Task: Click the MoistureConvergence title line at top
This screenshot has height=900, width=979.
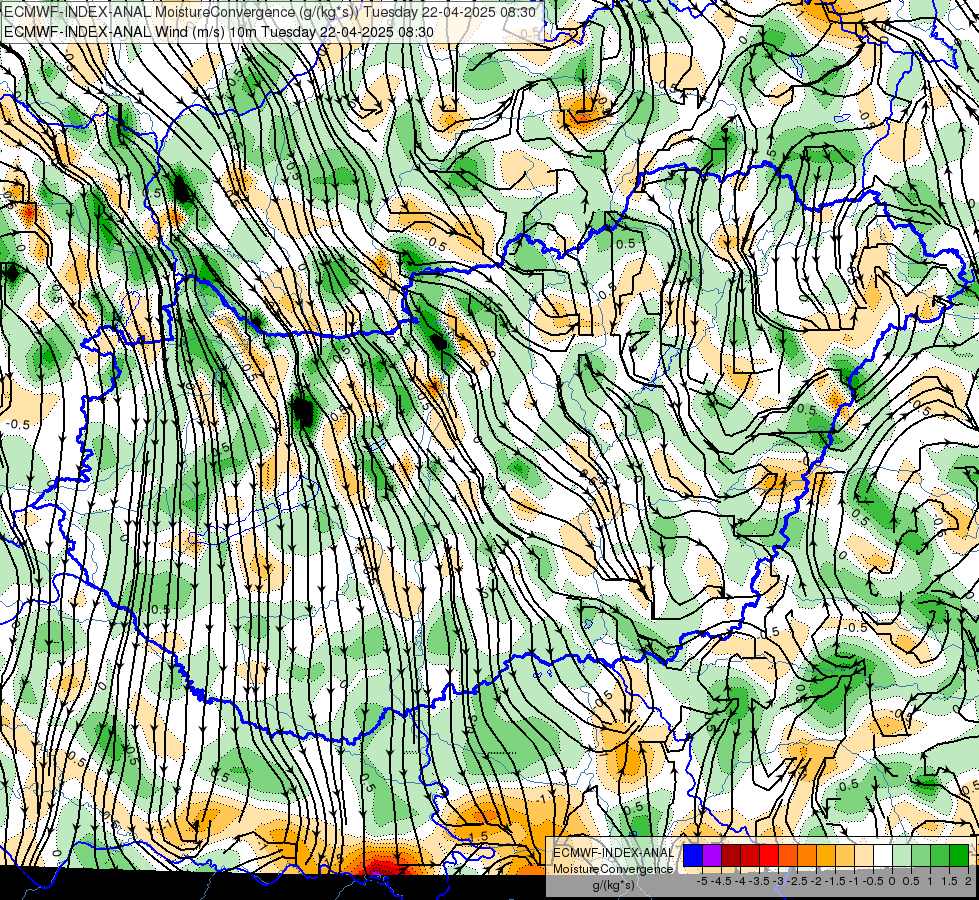Action: click(x=270, y=12)
